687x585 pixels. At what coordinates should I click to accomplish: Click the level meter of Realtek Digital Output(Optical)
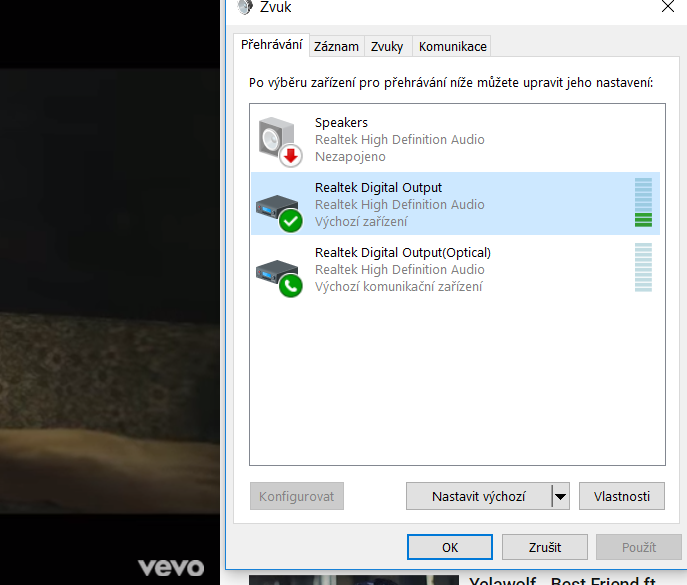pos(643,267)
